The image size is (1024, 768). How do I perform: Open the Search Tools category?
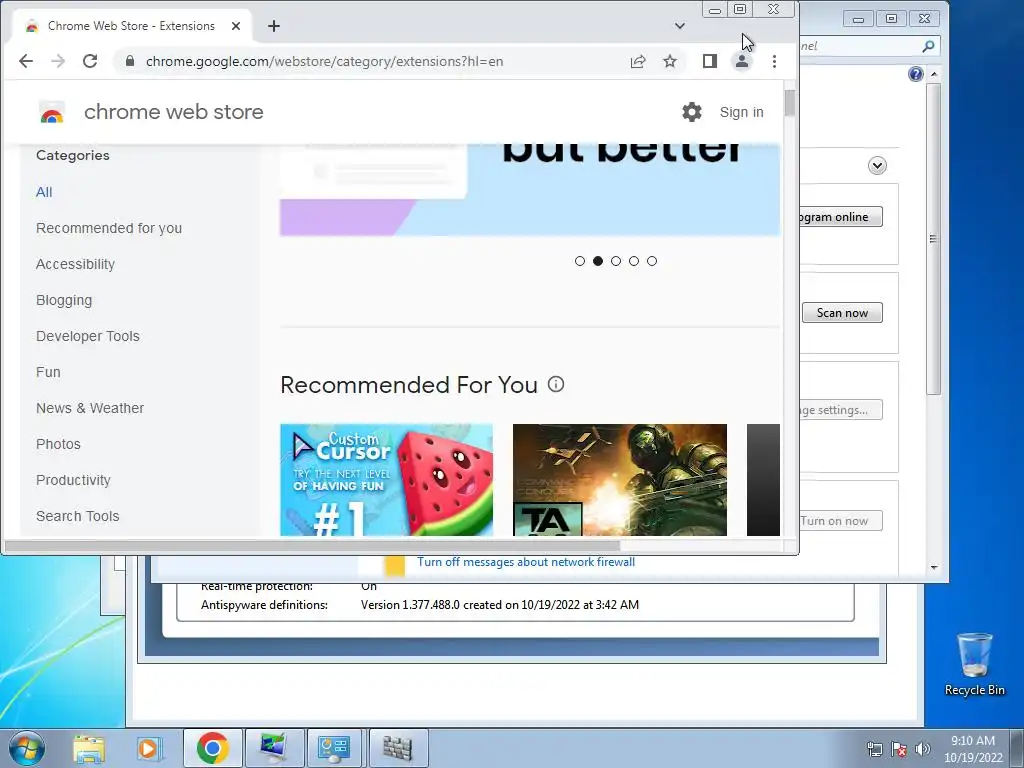pyautogui.click(x=78, y=516)
